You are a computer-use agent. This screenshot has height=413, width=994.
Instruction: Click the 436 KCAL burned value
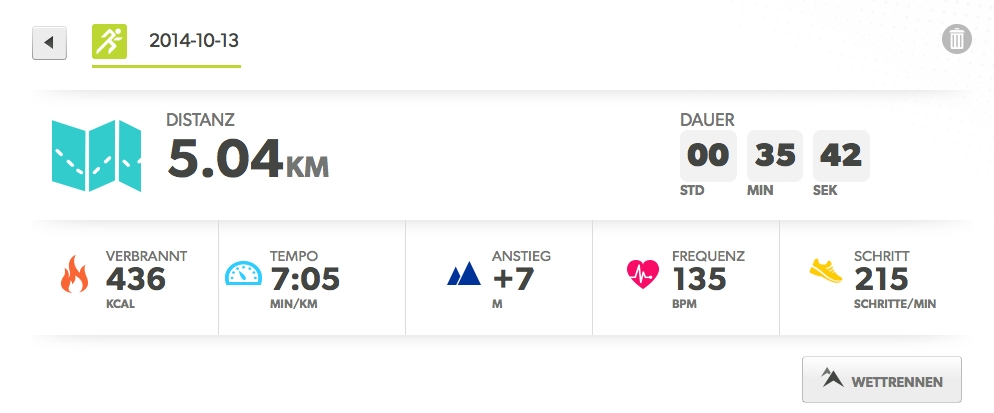click(x=135, y=278)
